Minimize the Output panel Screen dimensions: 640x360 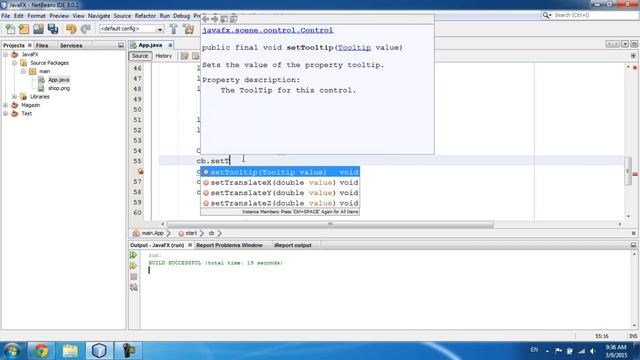(633, 245)
